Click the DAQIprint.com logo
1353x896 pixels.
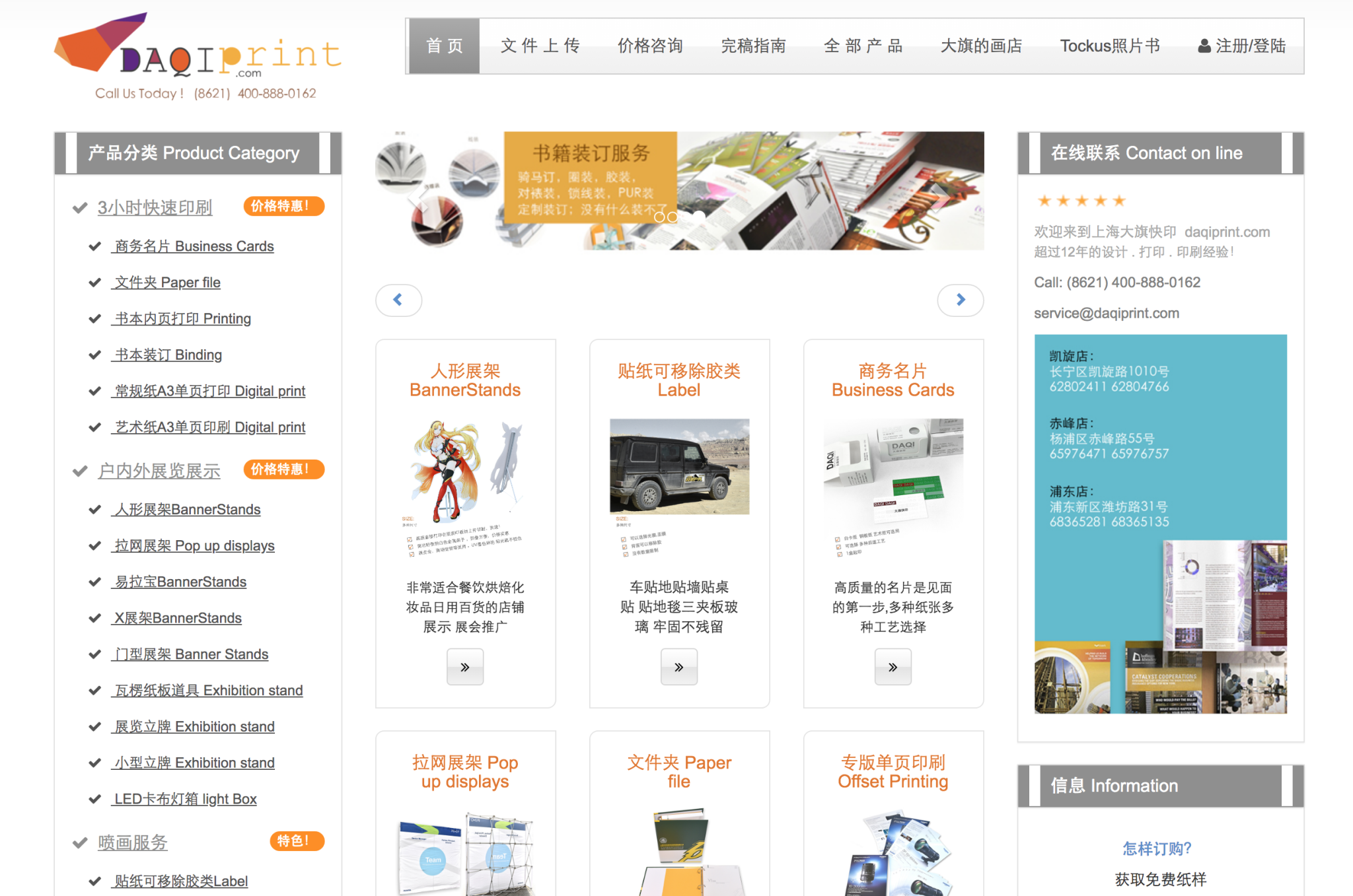pos(198,56)
